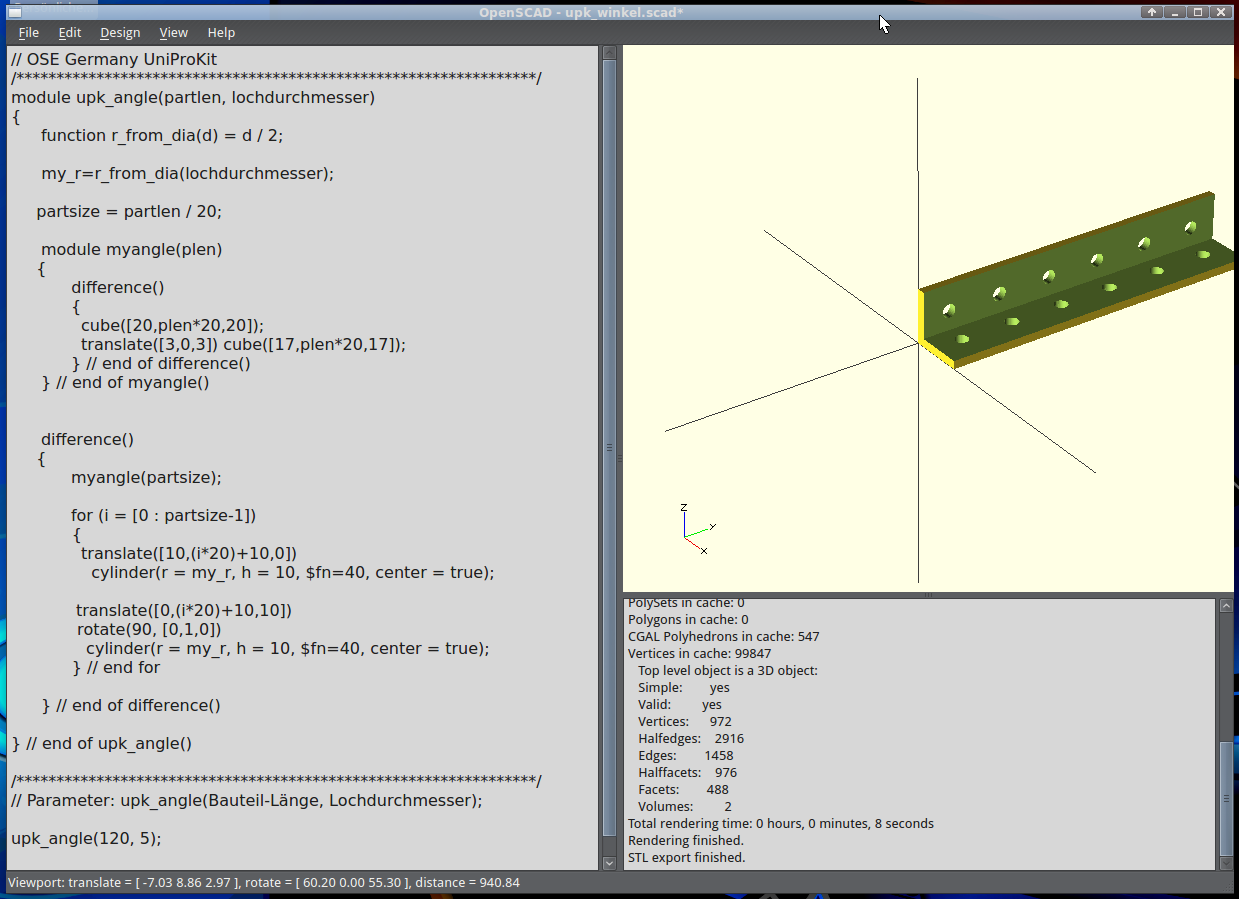Click the splitter handle above the console
The width and height of the screenshot is (1239, 899).
point(928,595)
